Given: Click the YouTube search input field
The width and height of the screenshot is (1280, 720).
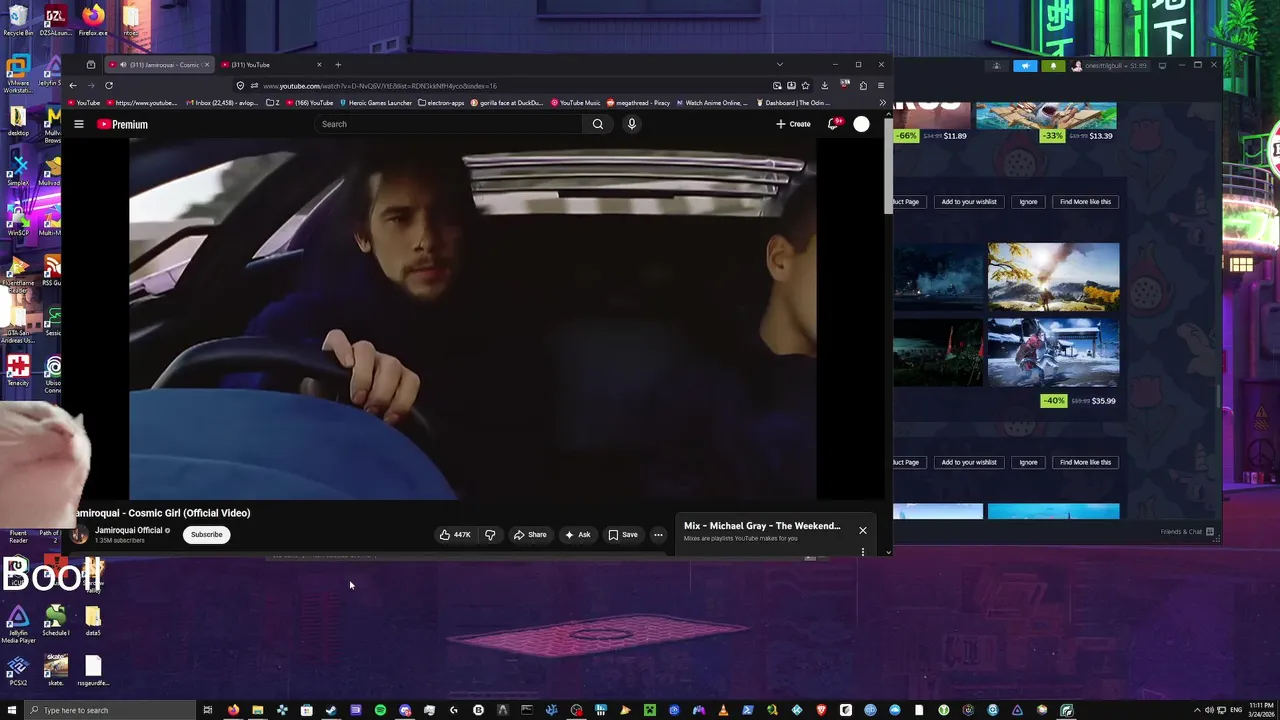Looking at the screenshot, I should (448, 124).
